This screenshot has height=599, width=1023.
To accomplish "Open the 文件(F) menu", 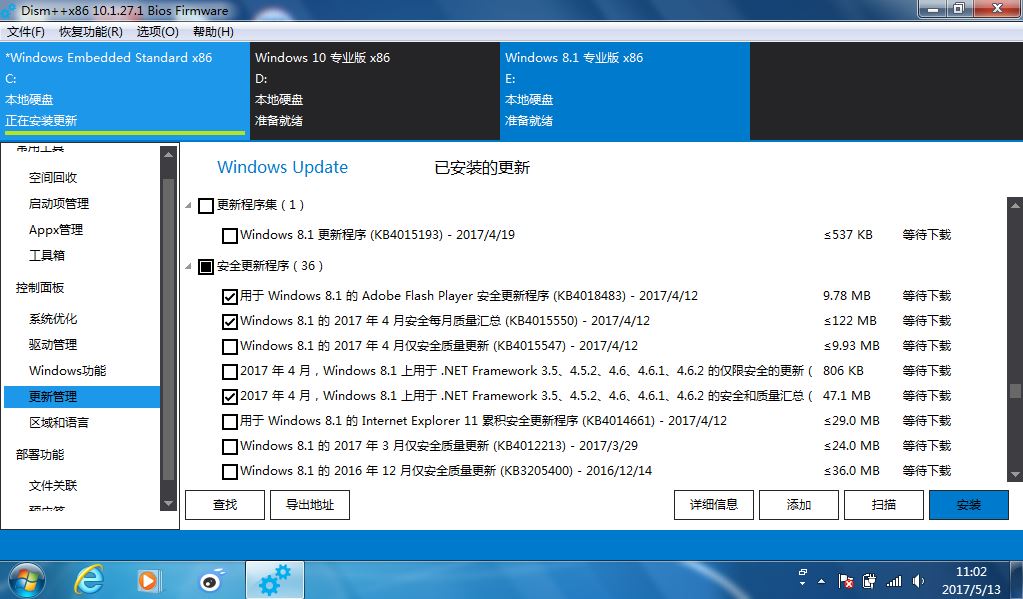I will tap(25, 32).
